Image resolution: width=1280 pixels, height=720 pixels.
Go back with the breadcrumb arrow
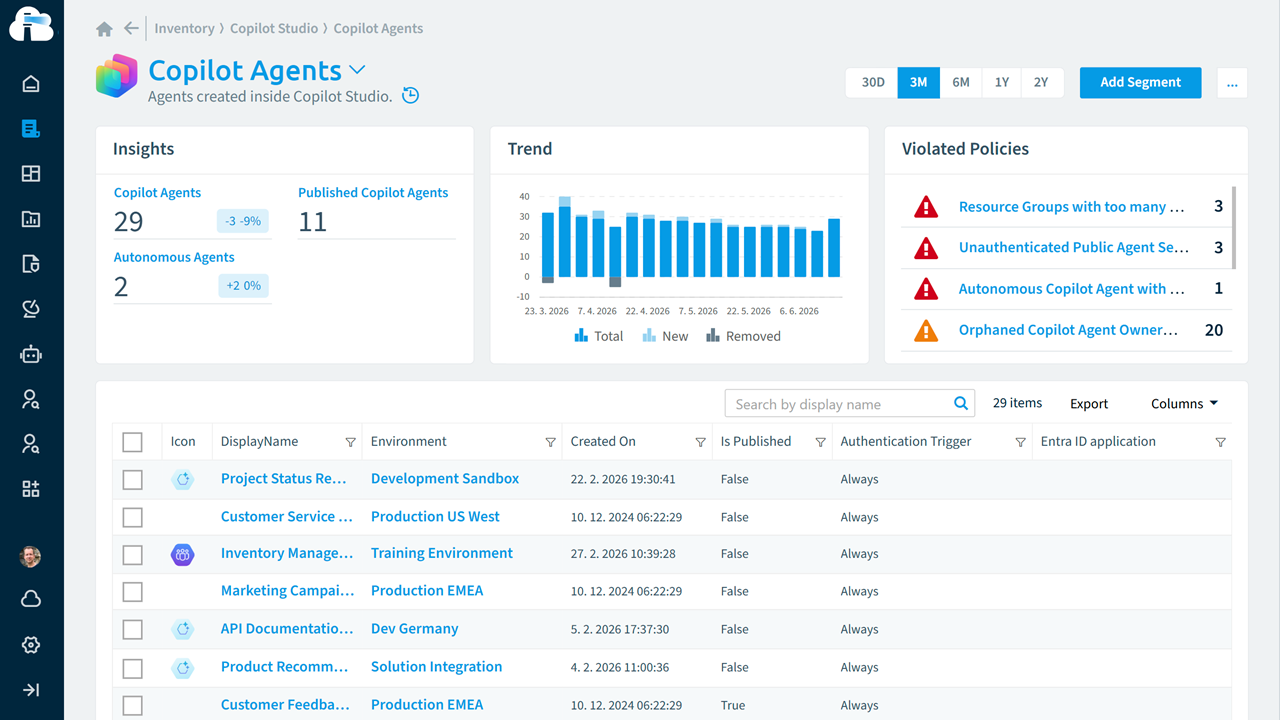[131, 29]
